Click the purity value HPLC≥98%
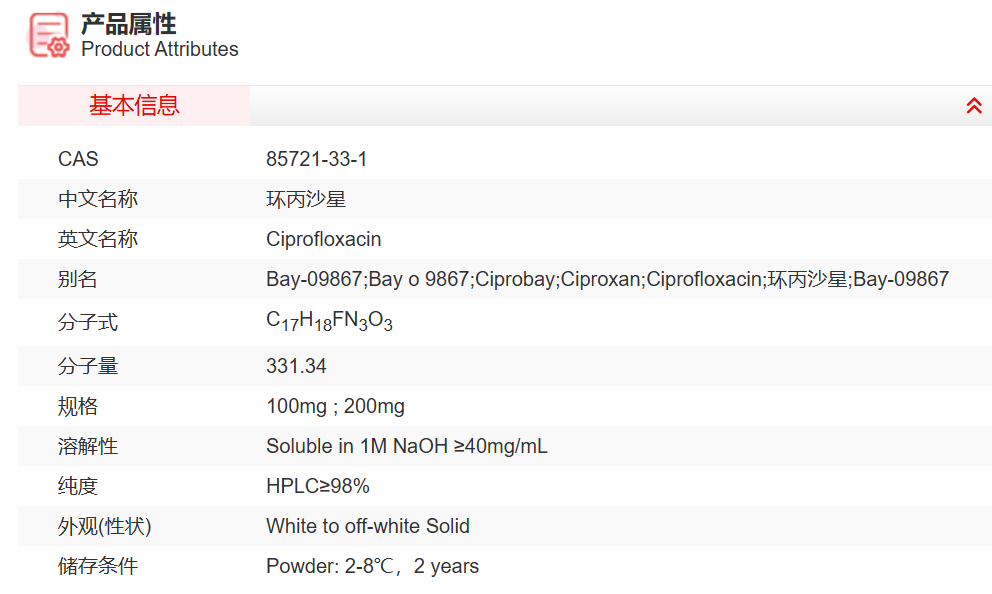The width and height of the screenshot is (992, 594). click(x=317, y=486)
